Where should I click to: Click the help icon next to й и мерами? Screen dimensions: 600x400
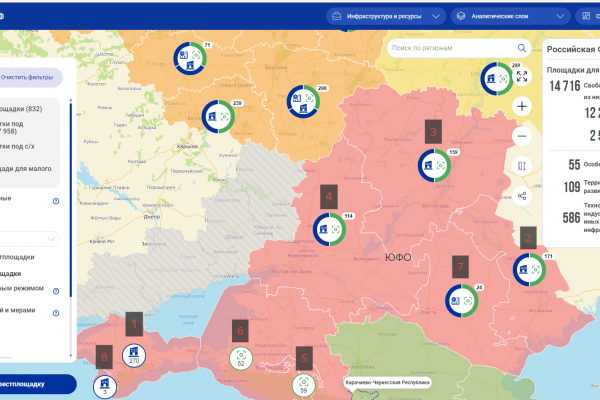point(56,313)
